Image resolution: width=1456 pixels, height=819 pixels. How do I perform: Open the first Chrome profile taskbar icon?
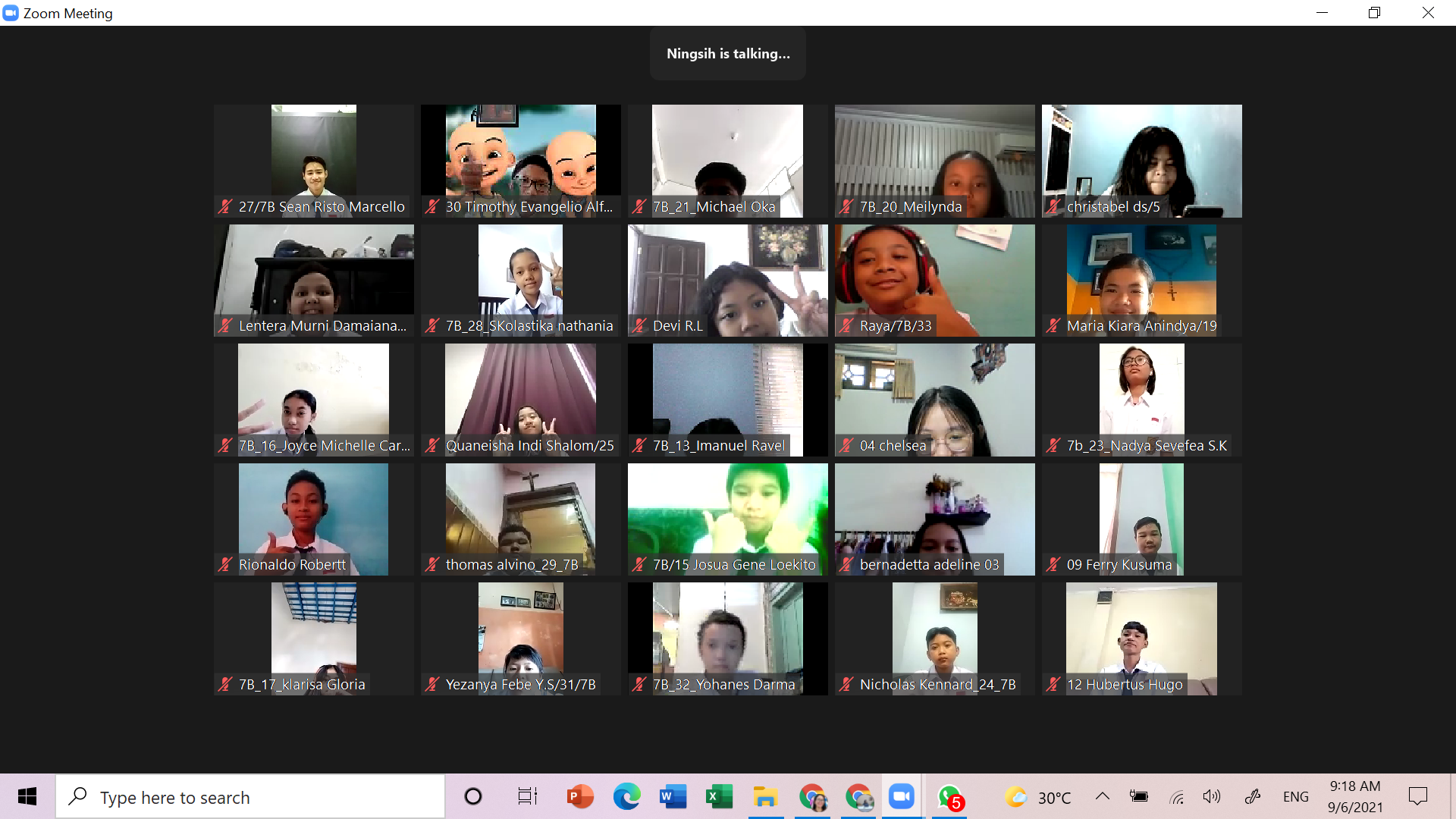pos(813,796)
